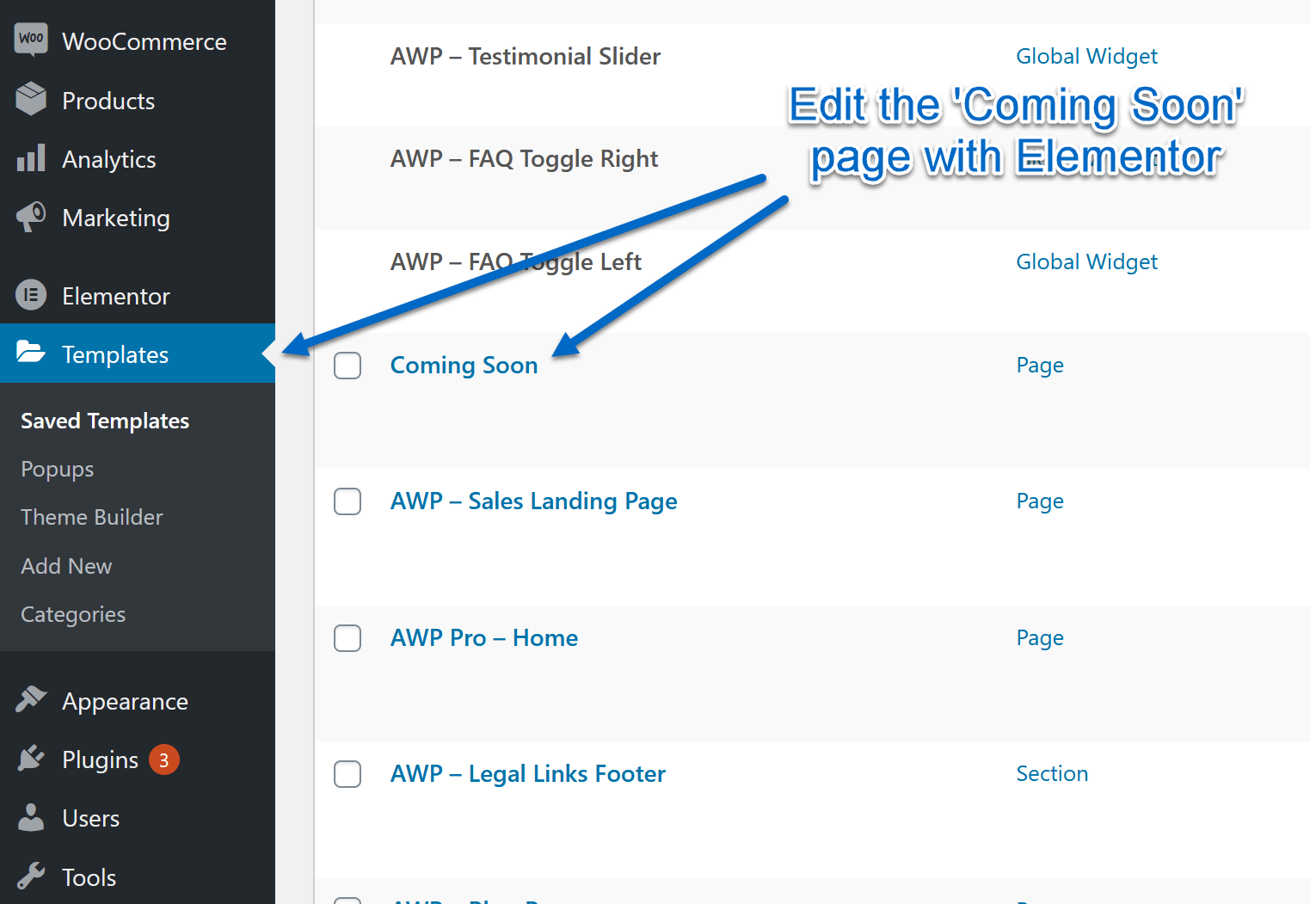Viewport: 1316px width, 904px height.
Task: Click Add New under Templates
Action: click(x=66, y=566)
